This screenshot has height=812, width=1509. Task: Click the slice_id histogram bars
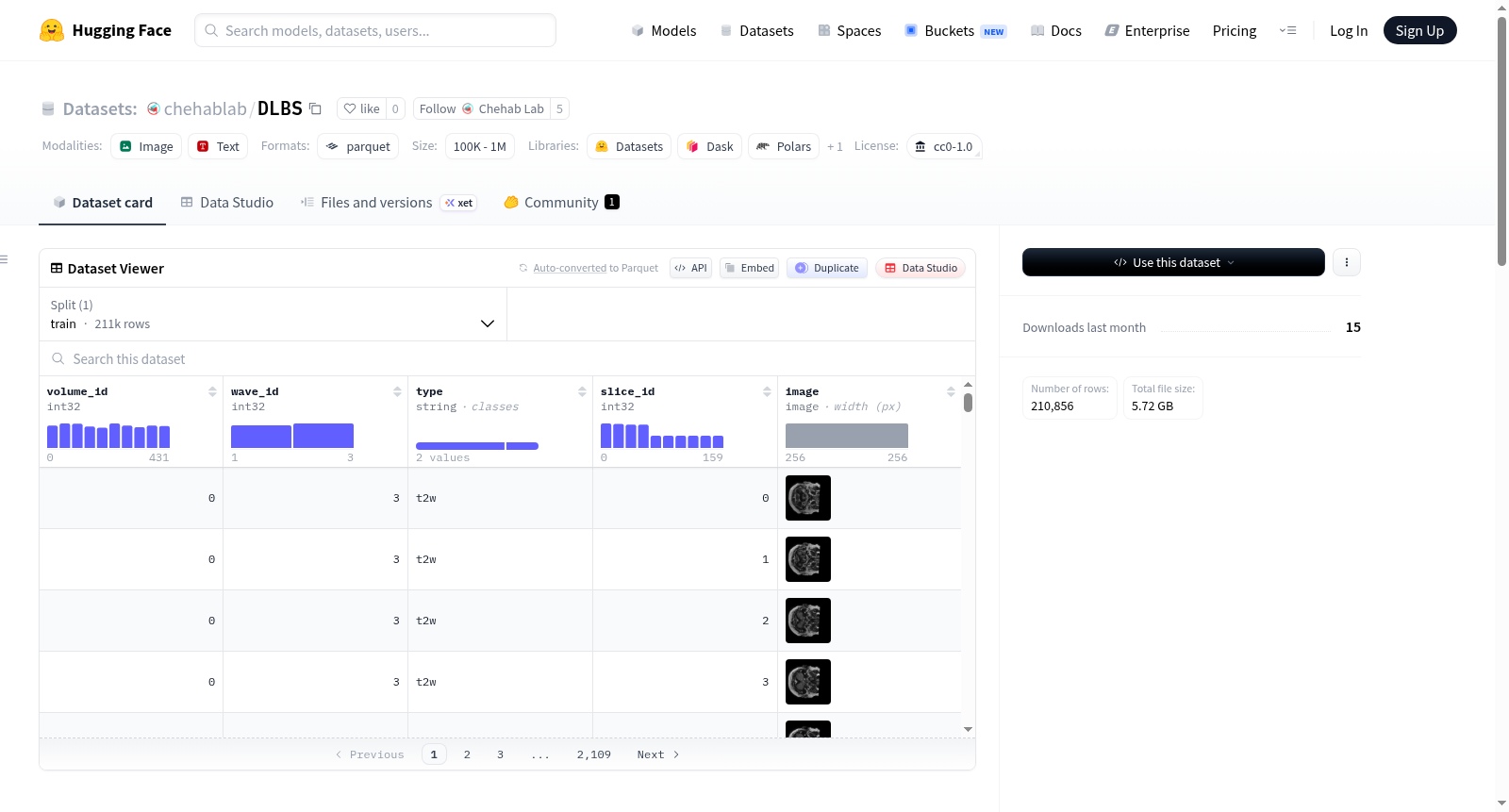662,436
